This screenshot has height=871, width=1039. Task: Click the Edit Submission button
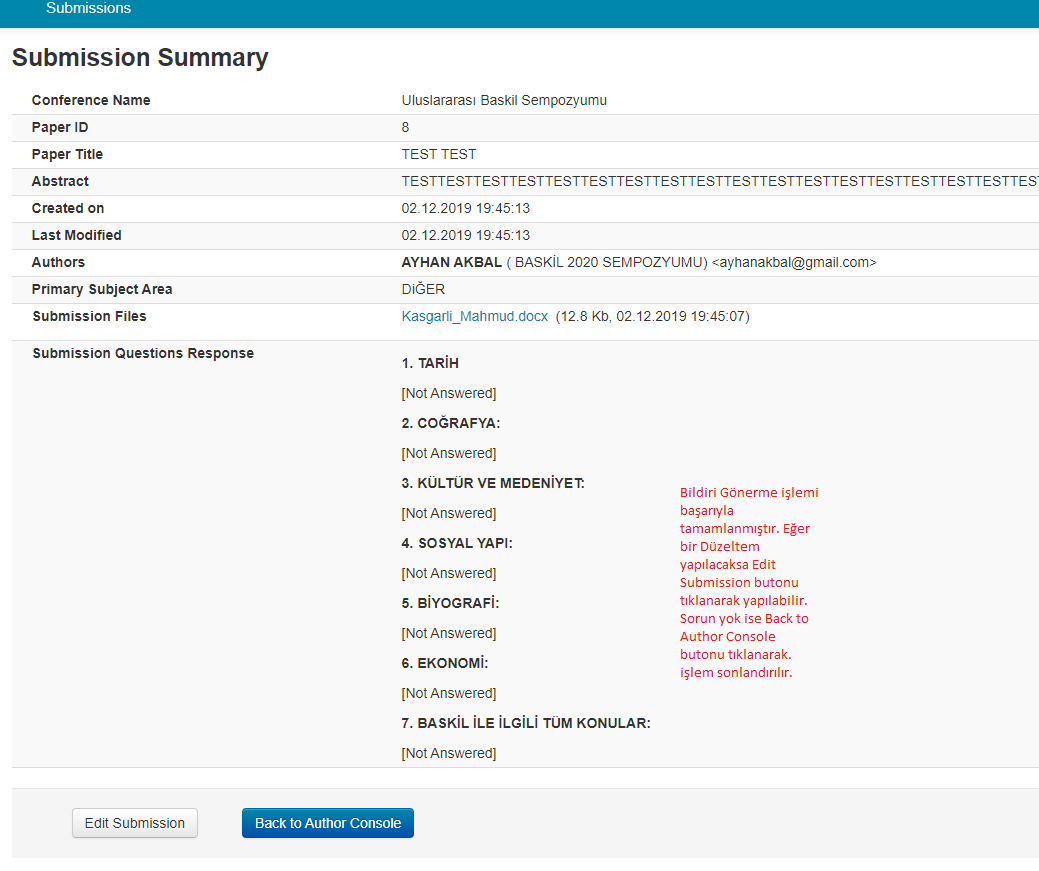click(135, 823)
